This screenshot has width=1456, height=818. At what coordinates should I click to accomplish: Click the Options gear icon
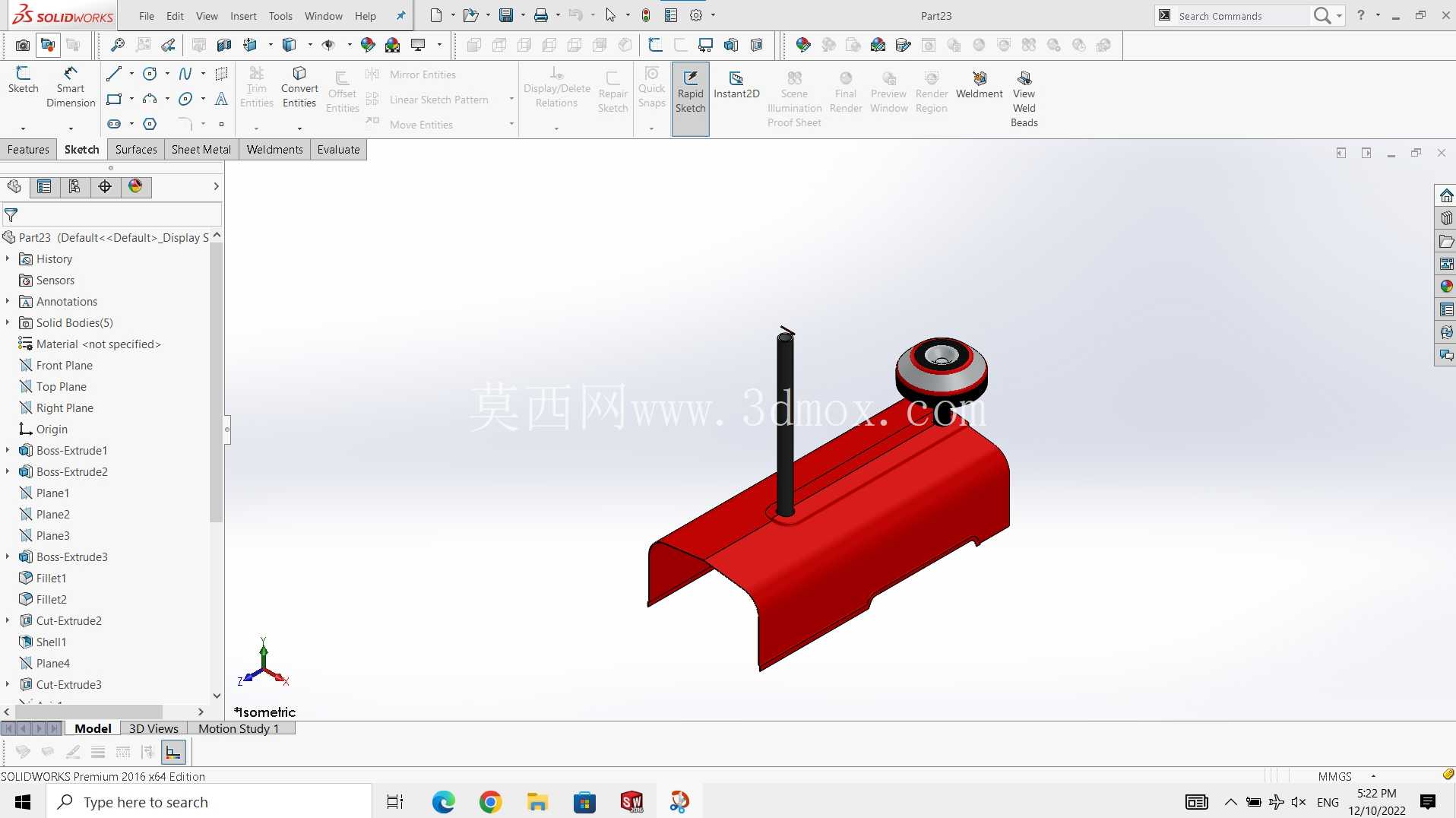pyautogui.click(x=696, y=15)
